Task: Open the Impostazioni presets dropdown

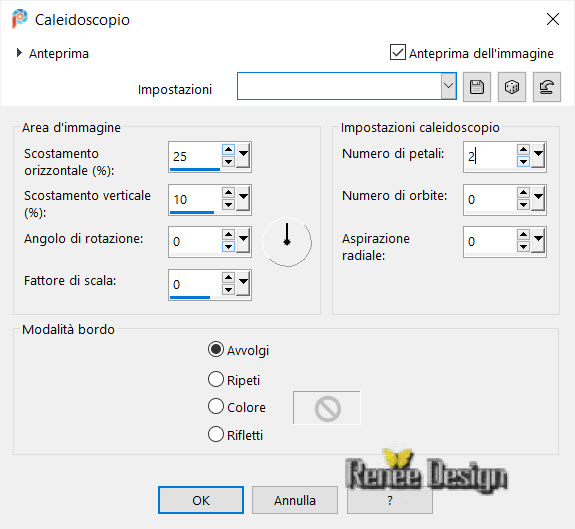Action: (x=448, y=86)
